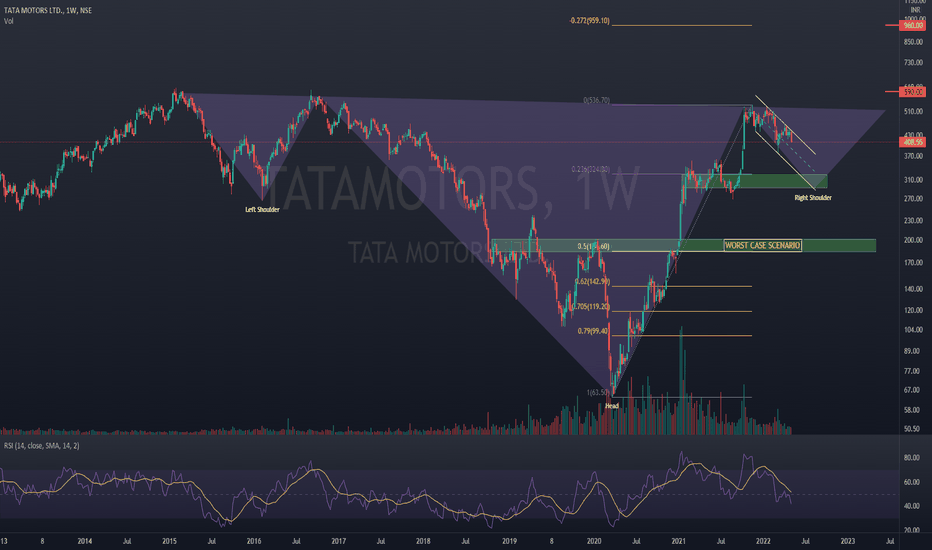The image size is (932, 550).
Task: Select the 0.62(142.90) Fibonacci level label
Action: 592,282
